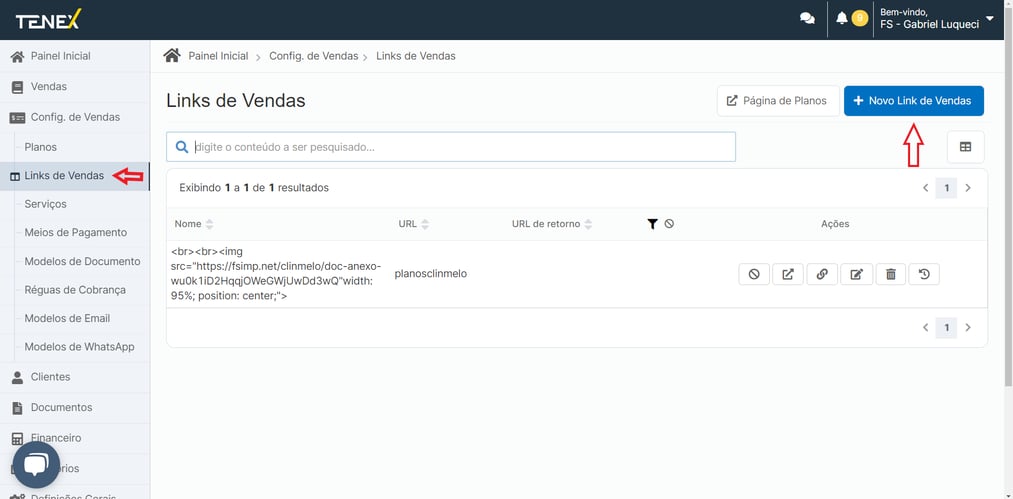This screenshot has width=1013, height=499.
Task: Go to previous page in top pagination
Action: pyautogui.click(x=925, y=188)
